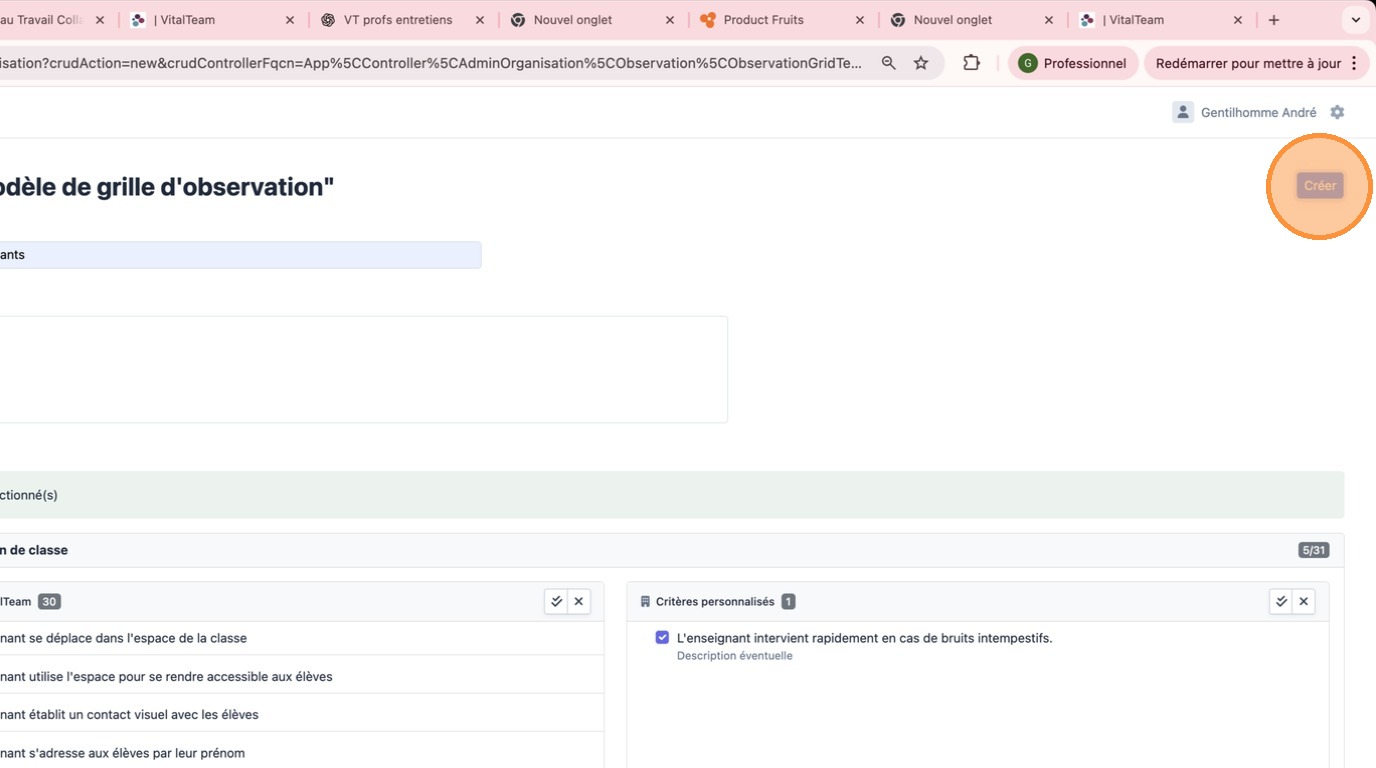
Task: Switch to the VT profs entretiens tab
Action: click(x=398, y=20)
